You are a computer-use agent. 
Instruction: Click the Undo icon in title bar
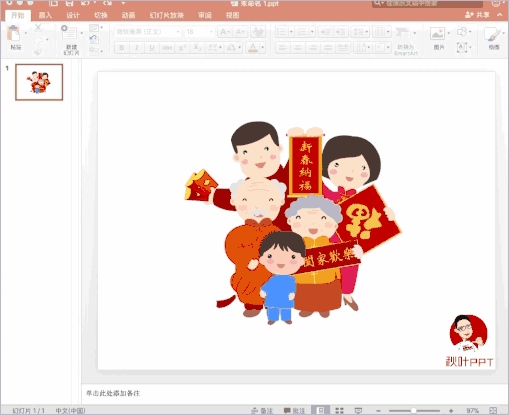[84, 3]
